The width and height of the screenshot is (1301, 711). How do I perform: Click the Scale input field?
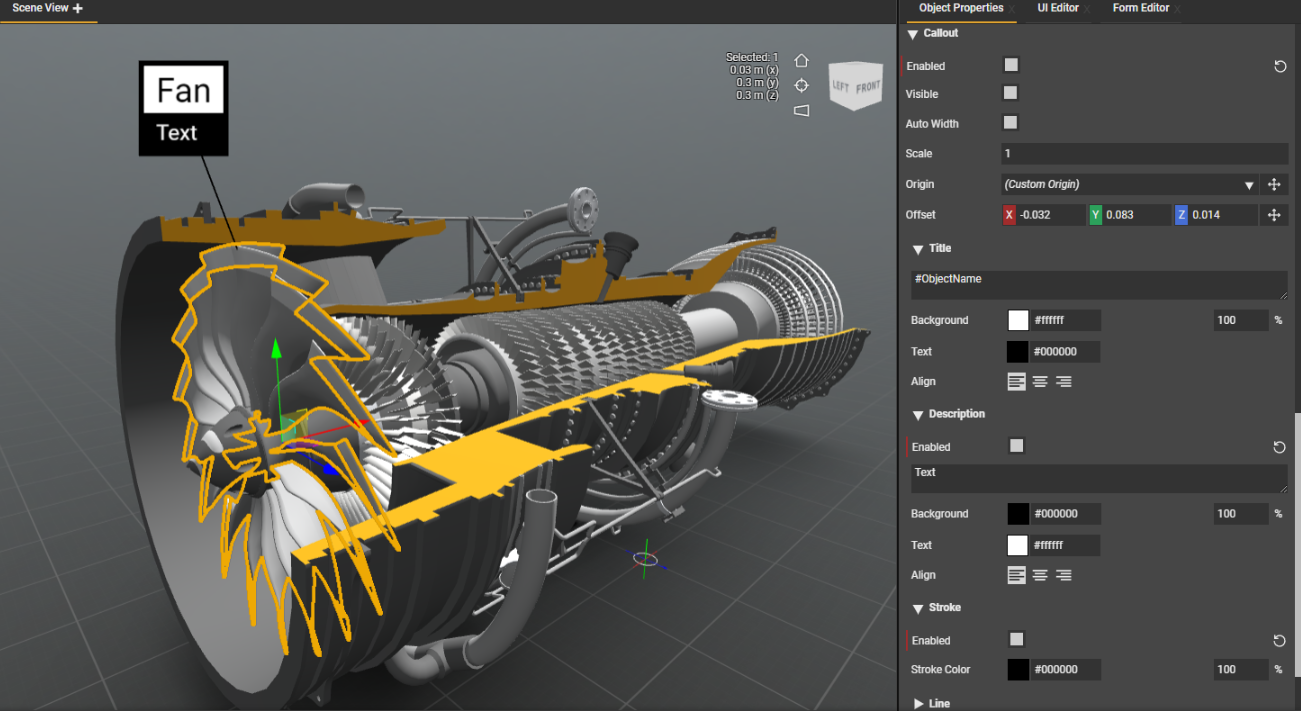pos(1144,154)
